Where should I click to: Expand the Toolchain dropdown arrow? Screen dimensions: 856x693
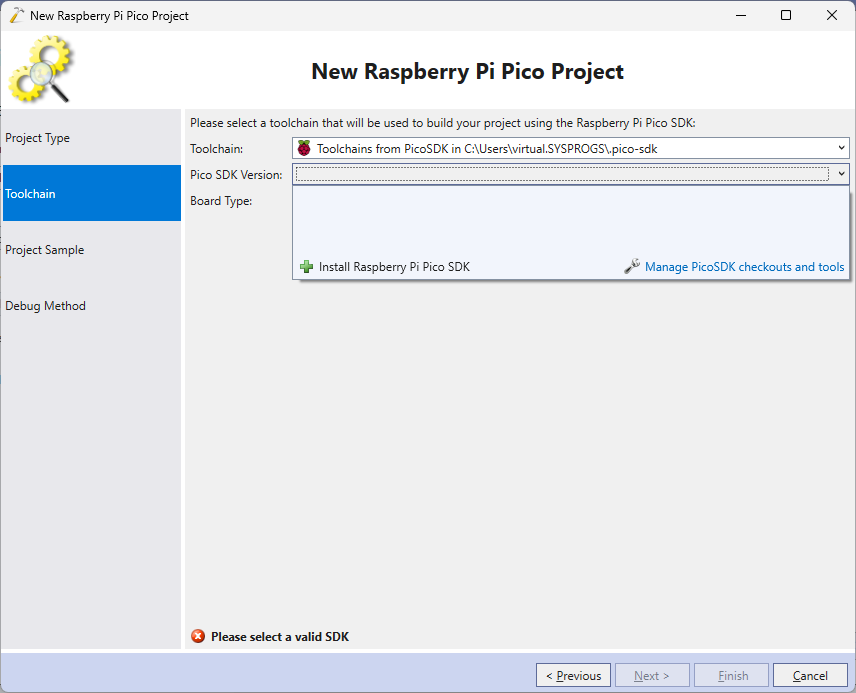(842, 148)
